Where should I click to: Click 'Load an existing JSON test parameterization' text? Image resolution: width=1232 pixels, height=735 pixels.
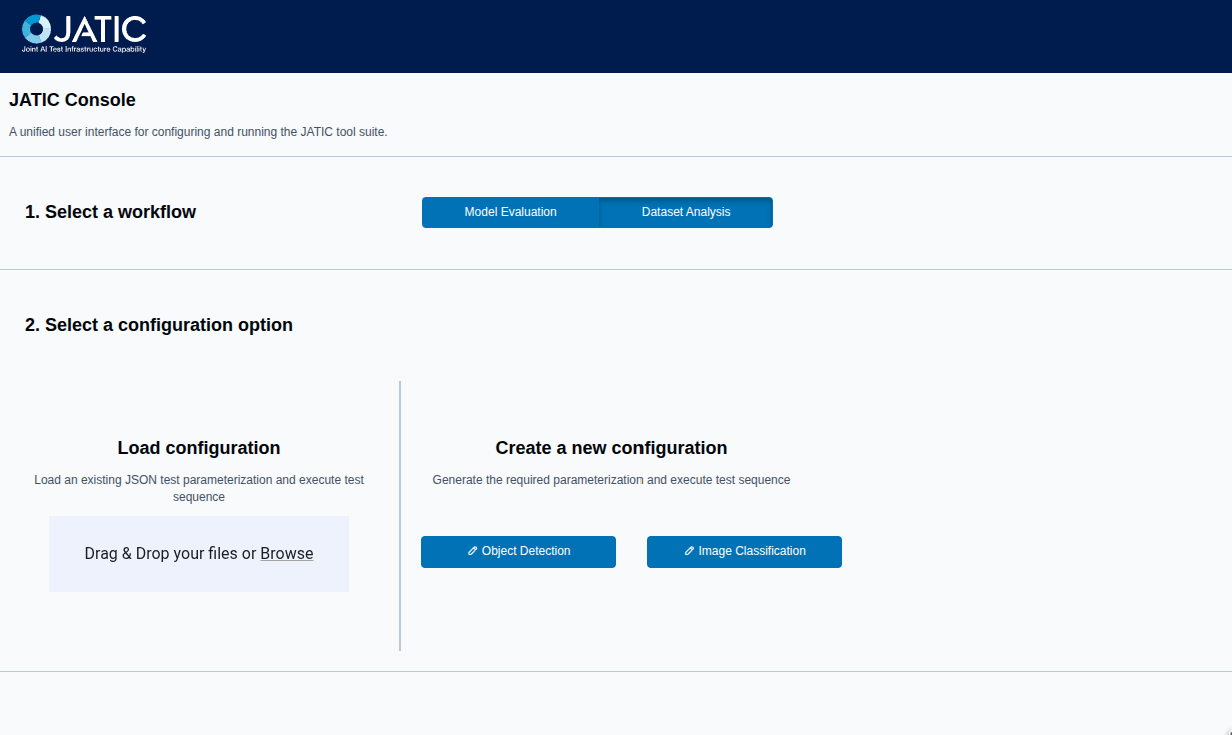click(199, 488)
